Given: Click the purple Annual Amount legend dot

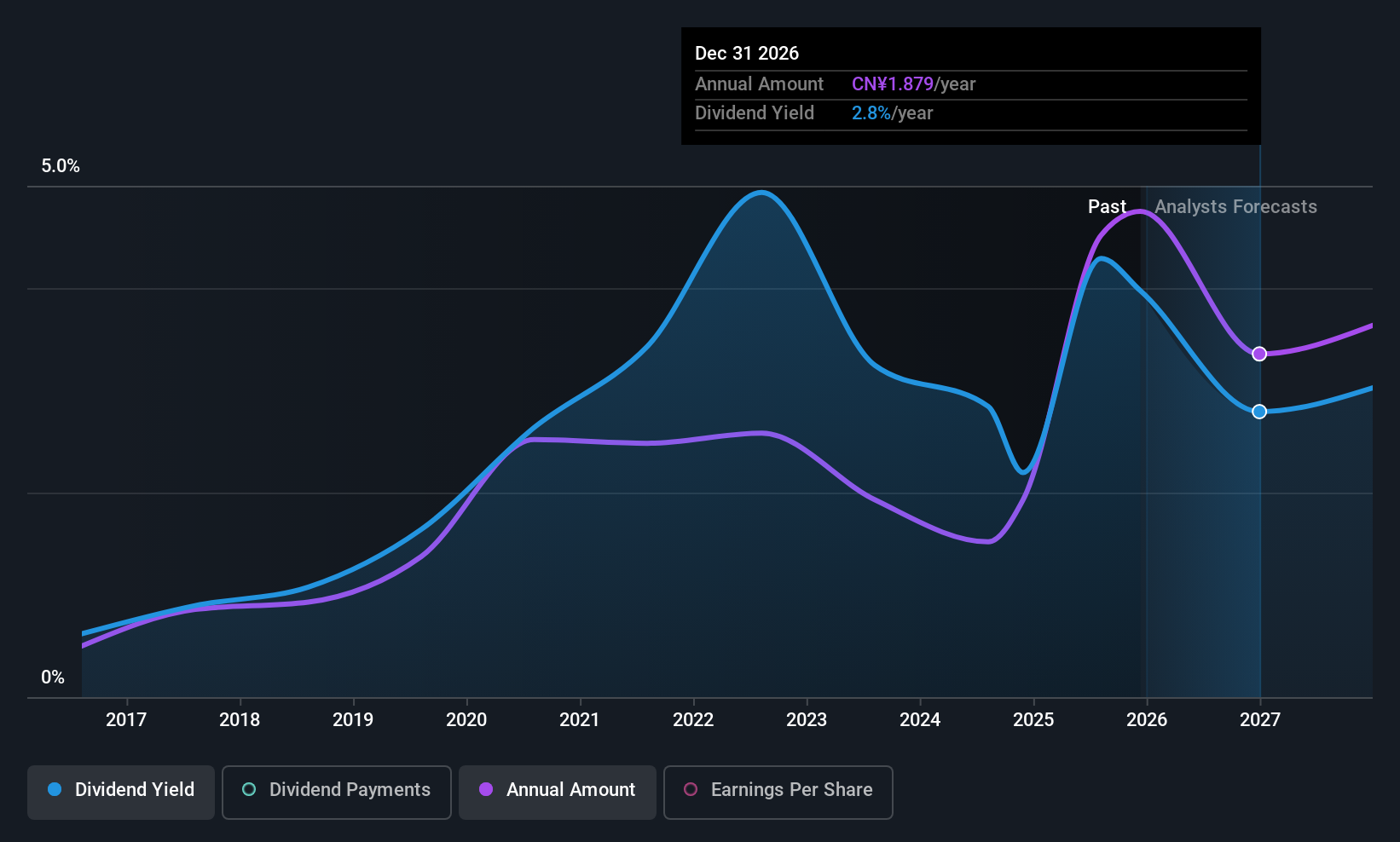Looking at the screenshot, I should [x=486, y=790].
